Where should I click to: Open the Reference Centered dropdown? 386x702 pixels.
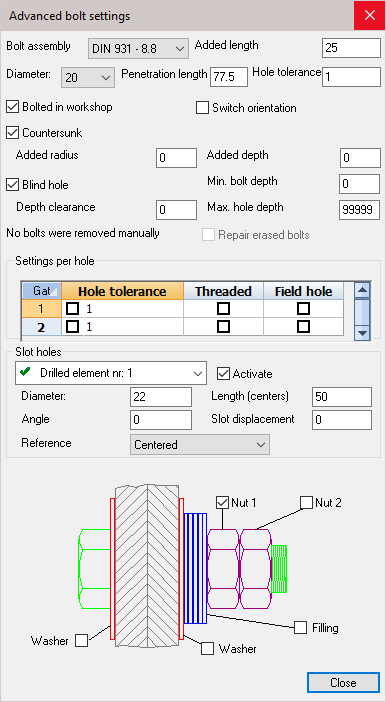pos(200,445)
